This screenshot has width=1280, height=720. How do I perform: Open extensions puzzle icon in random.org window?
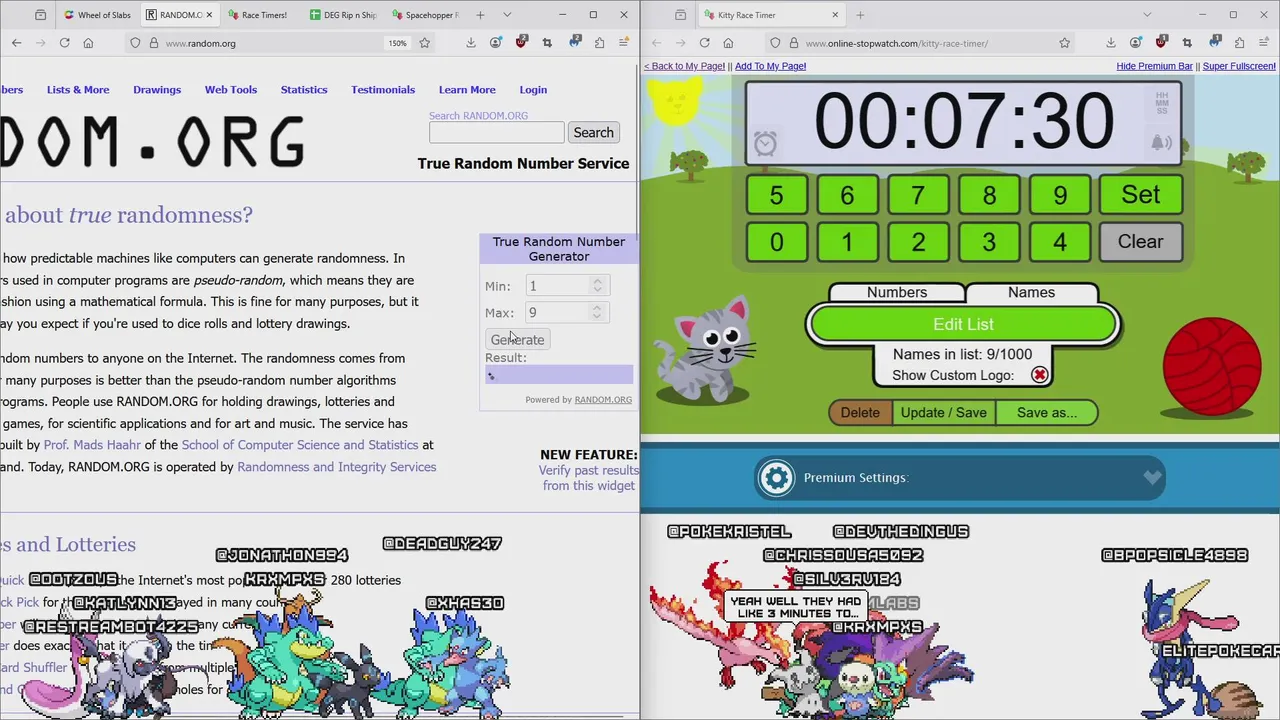pyautogui.click(x=599, y=43)
